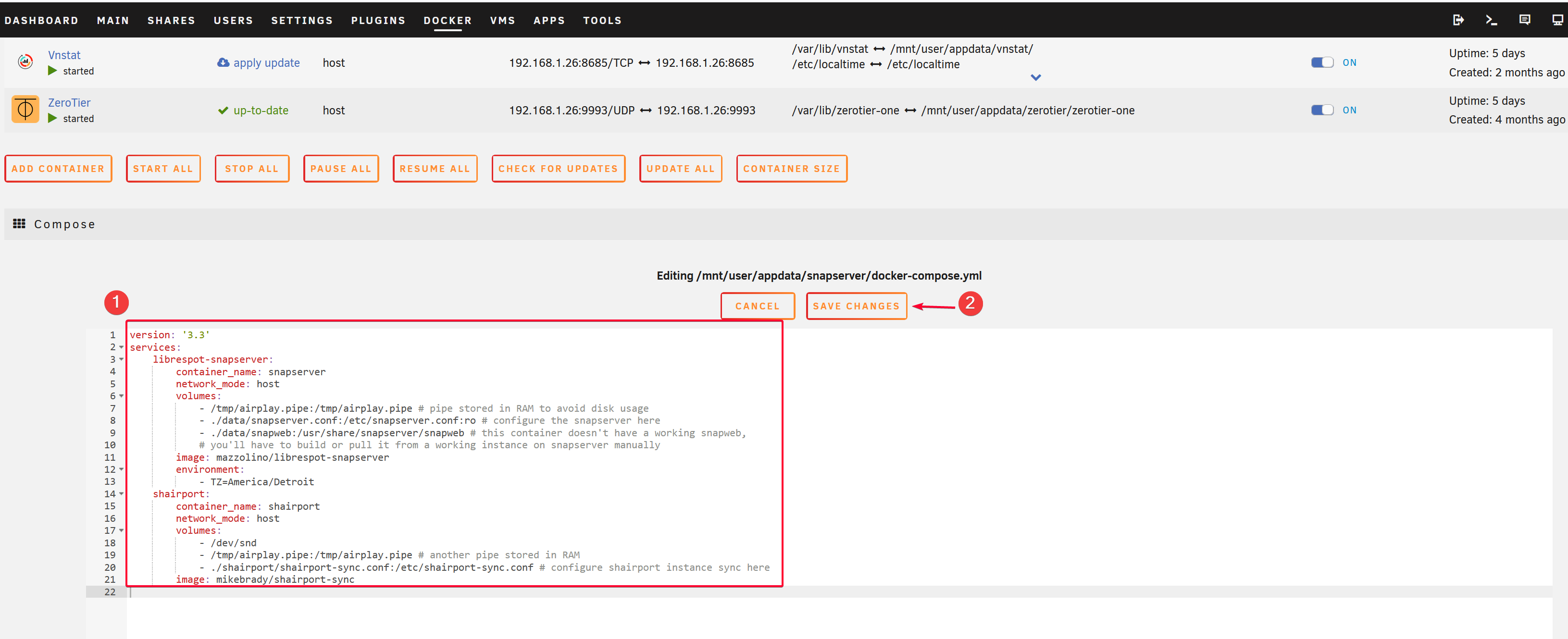Open the Tools menu
Screen dimensions: 1568x639
click(602, 20)
